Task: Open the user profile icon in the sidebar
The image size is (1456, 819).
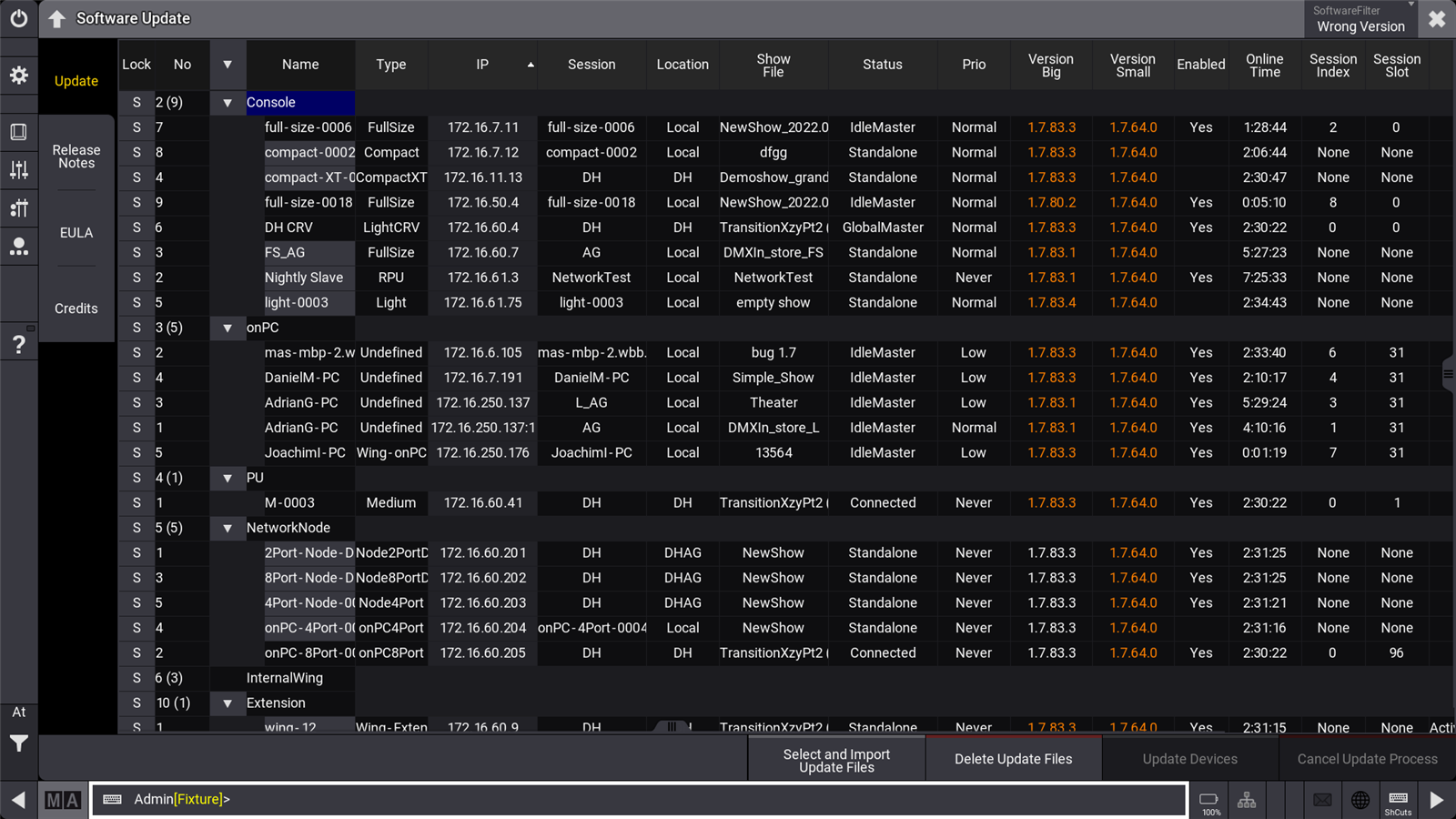Action: (x=18, y=247)
